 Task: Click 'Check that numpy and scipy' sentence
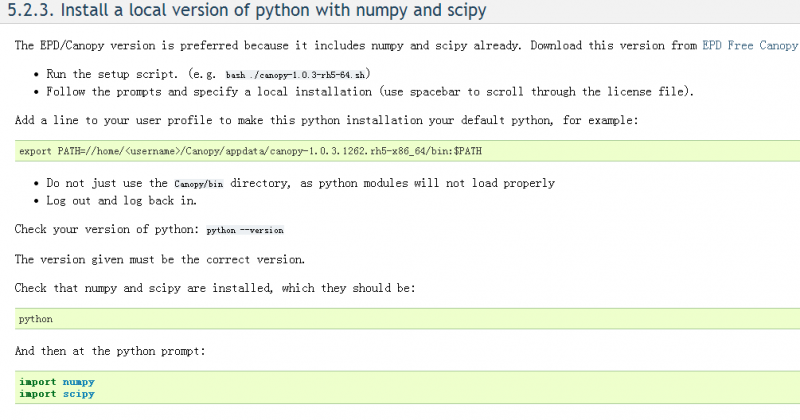click(215, 288)
